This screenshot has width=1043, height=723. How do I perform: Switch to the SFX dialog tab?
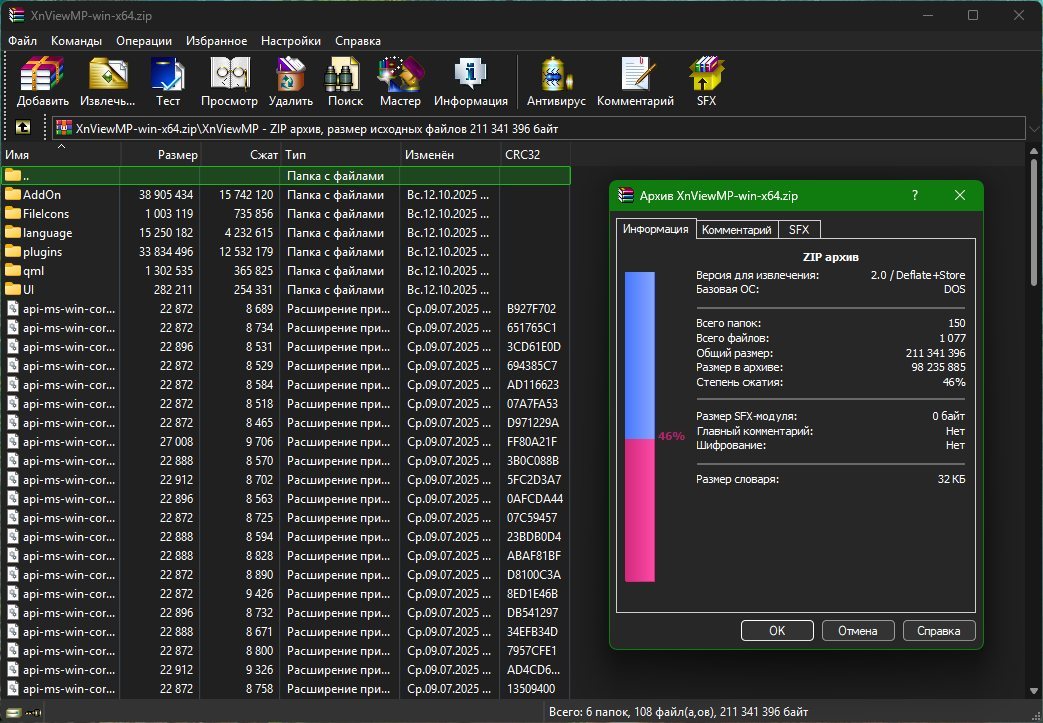[799, 230]
